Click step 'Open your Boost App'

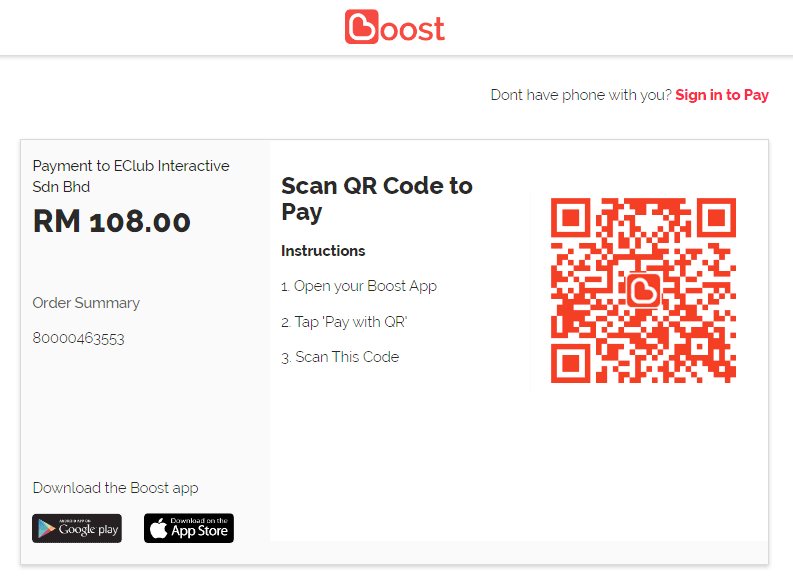360,286
